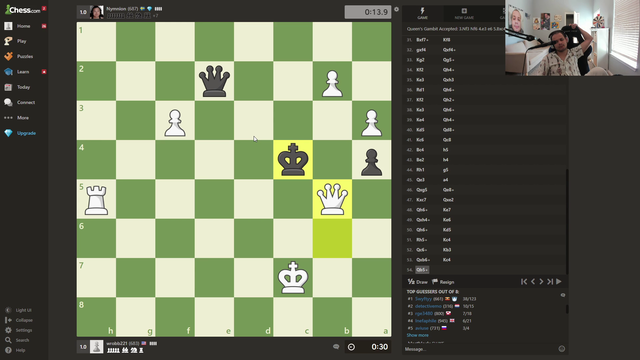Open Puzzles in the sidebar

point(25,56)
